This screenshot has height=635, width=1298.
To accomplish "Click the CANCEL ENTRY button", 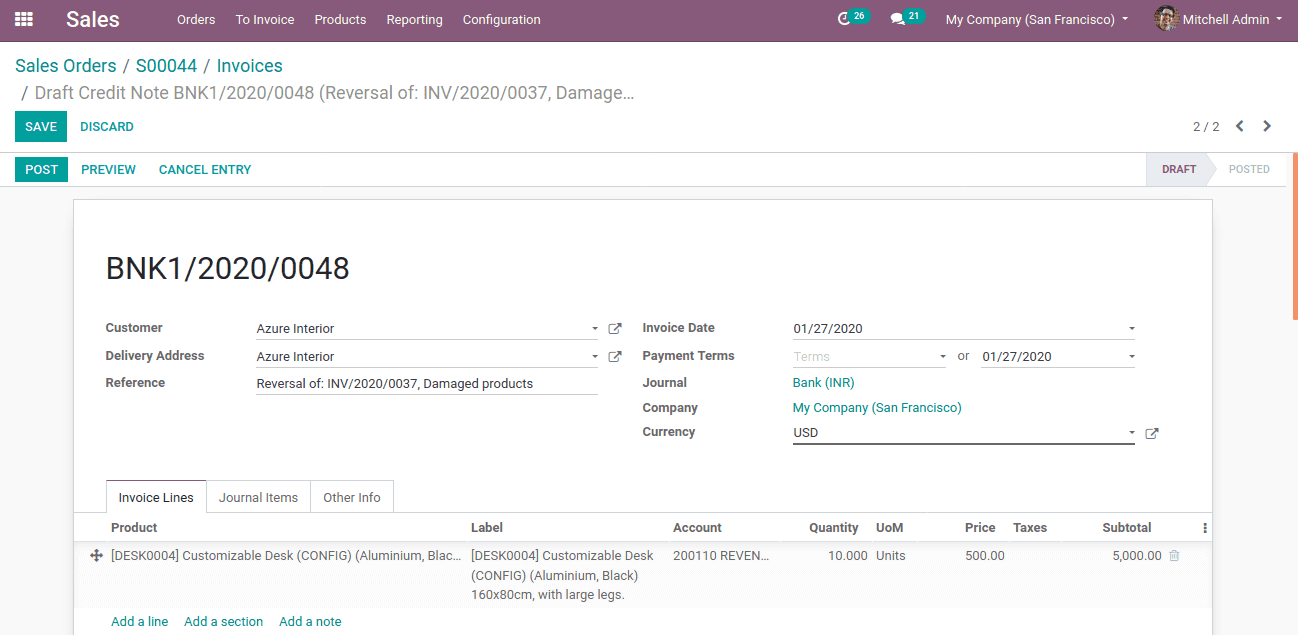I will click(205, 169).
